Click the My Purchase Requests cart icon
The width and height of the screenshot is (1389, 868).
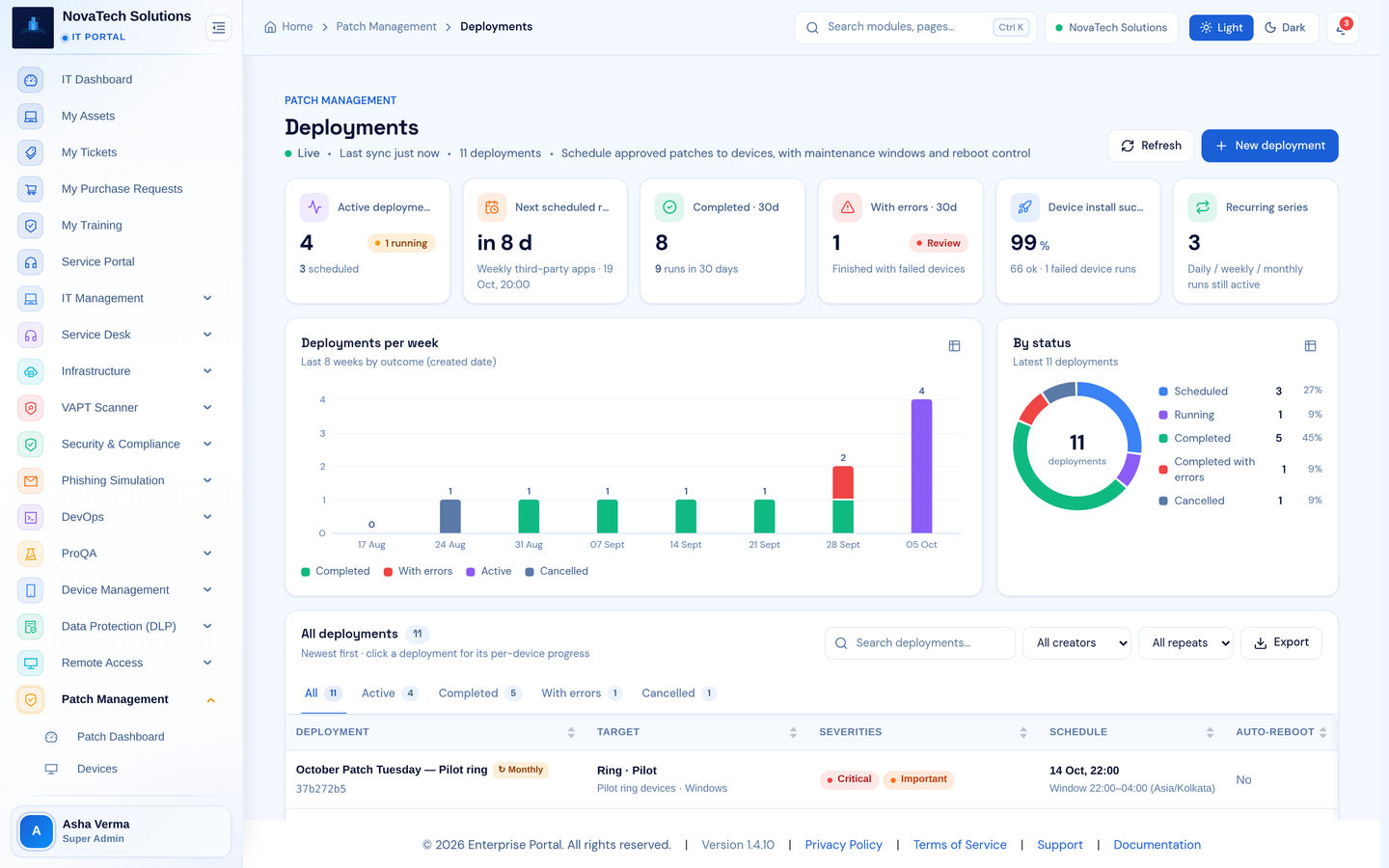31,190
